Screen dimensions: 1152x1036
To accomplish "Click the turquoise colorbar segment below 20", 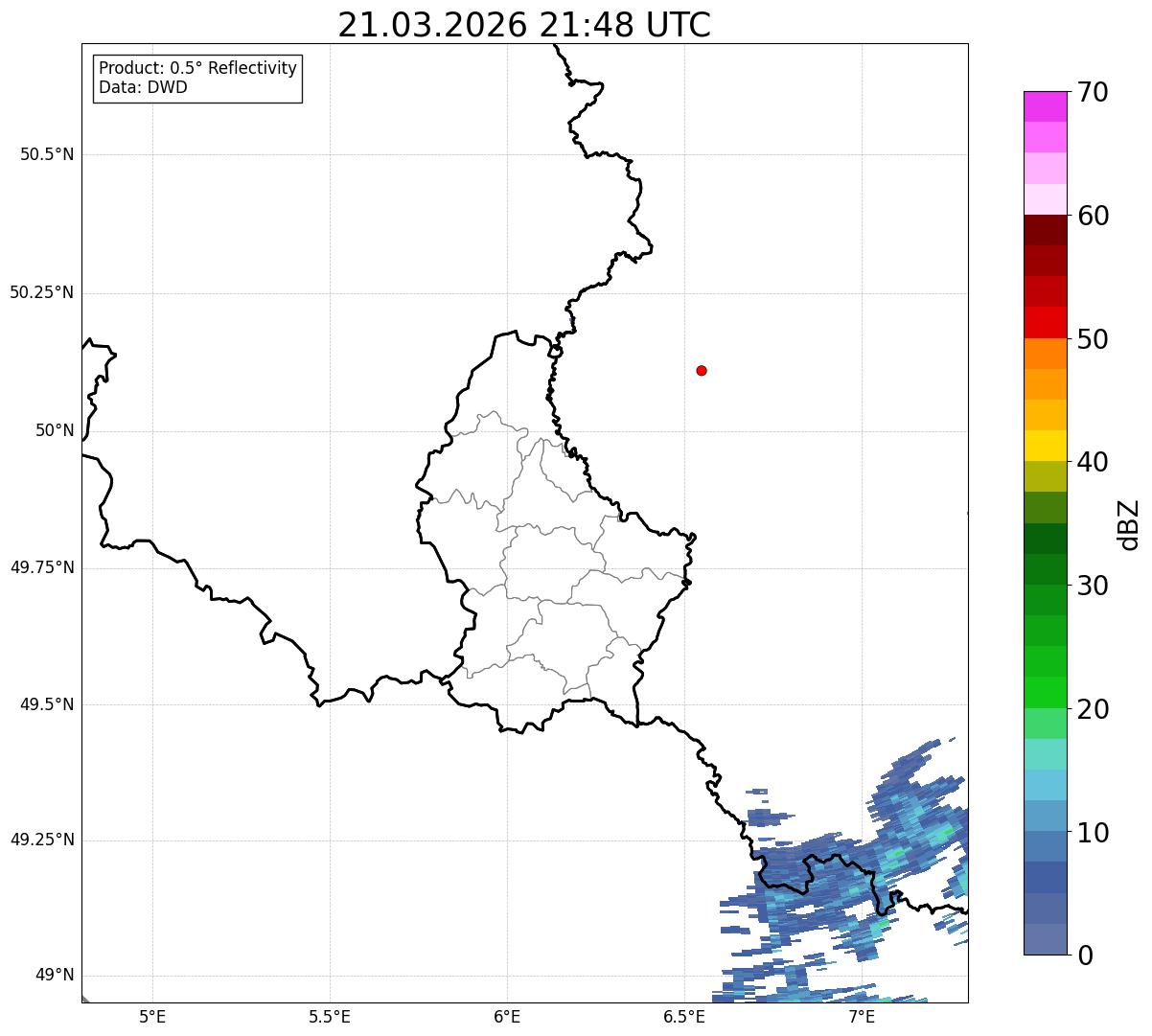I will tap(1045, 754).
